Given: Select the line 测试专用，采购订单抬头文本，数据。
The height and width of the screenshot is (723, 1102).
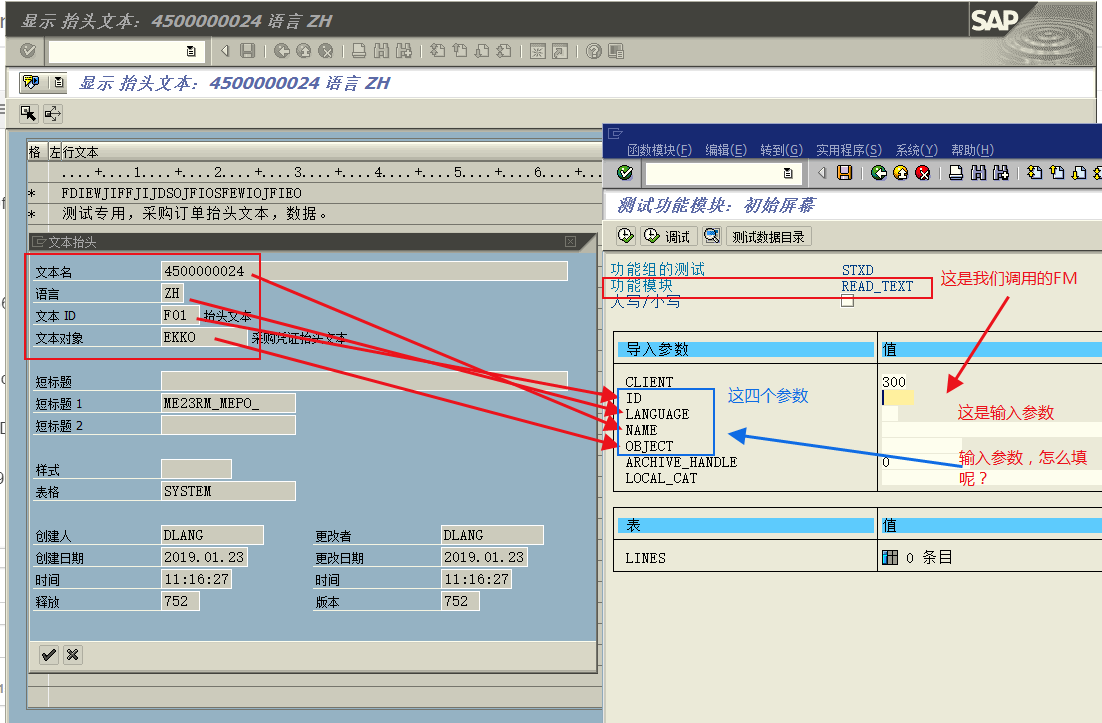Looking at the screenshot, I should [x=194, y=213].
